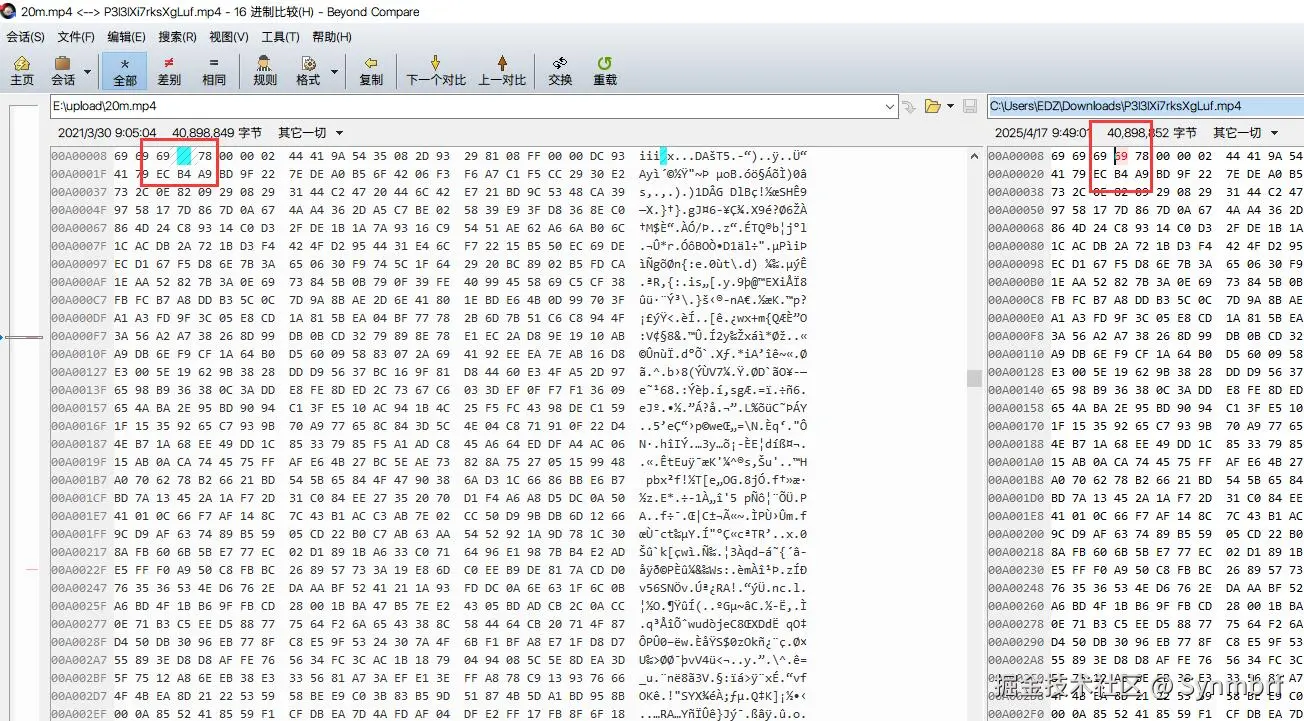Expand the 会话 toolbar dropdown arrow
This screenshot has width=1304, height=721.
87,71
